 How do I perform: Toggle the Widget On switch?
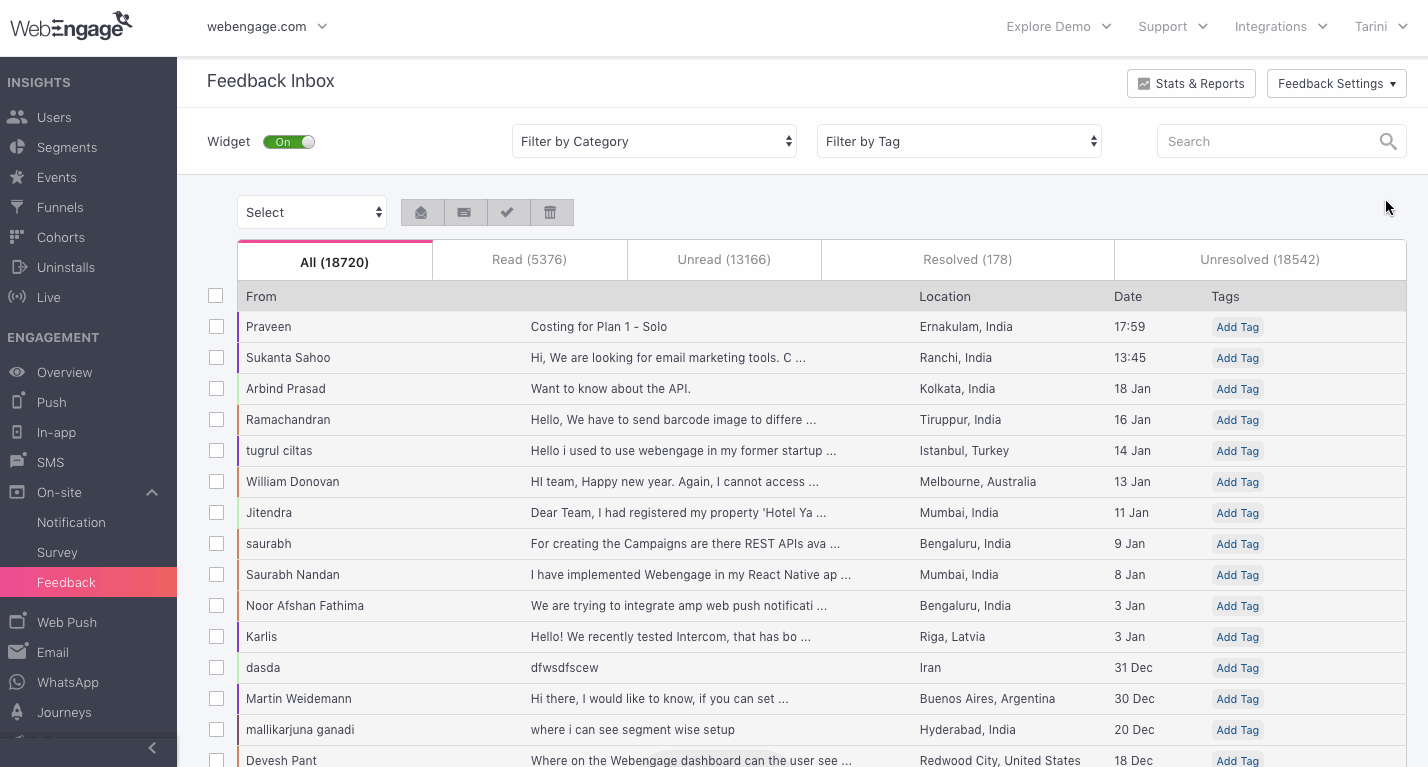[289, 142]
